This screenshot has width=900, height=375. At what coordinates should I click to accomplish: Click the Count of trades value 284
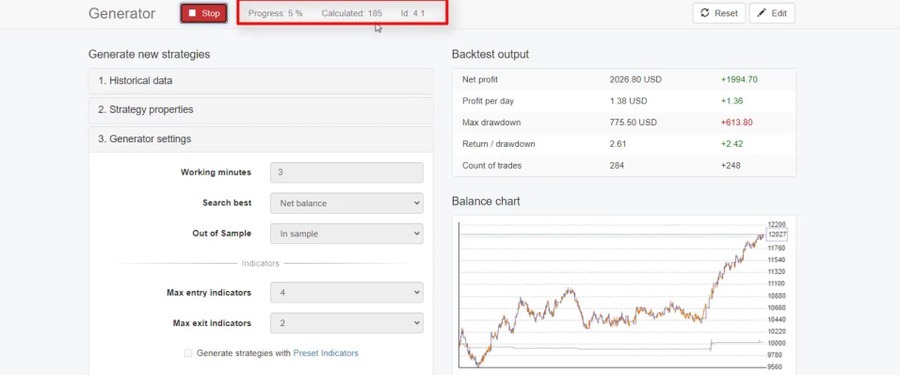617,165
